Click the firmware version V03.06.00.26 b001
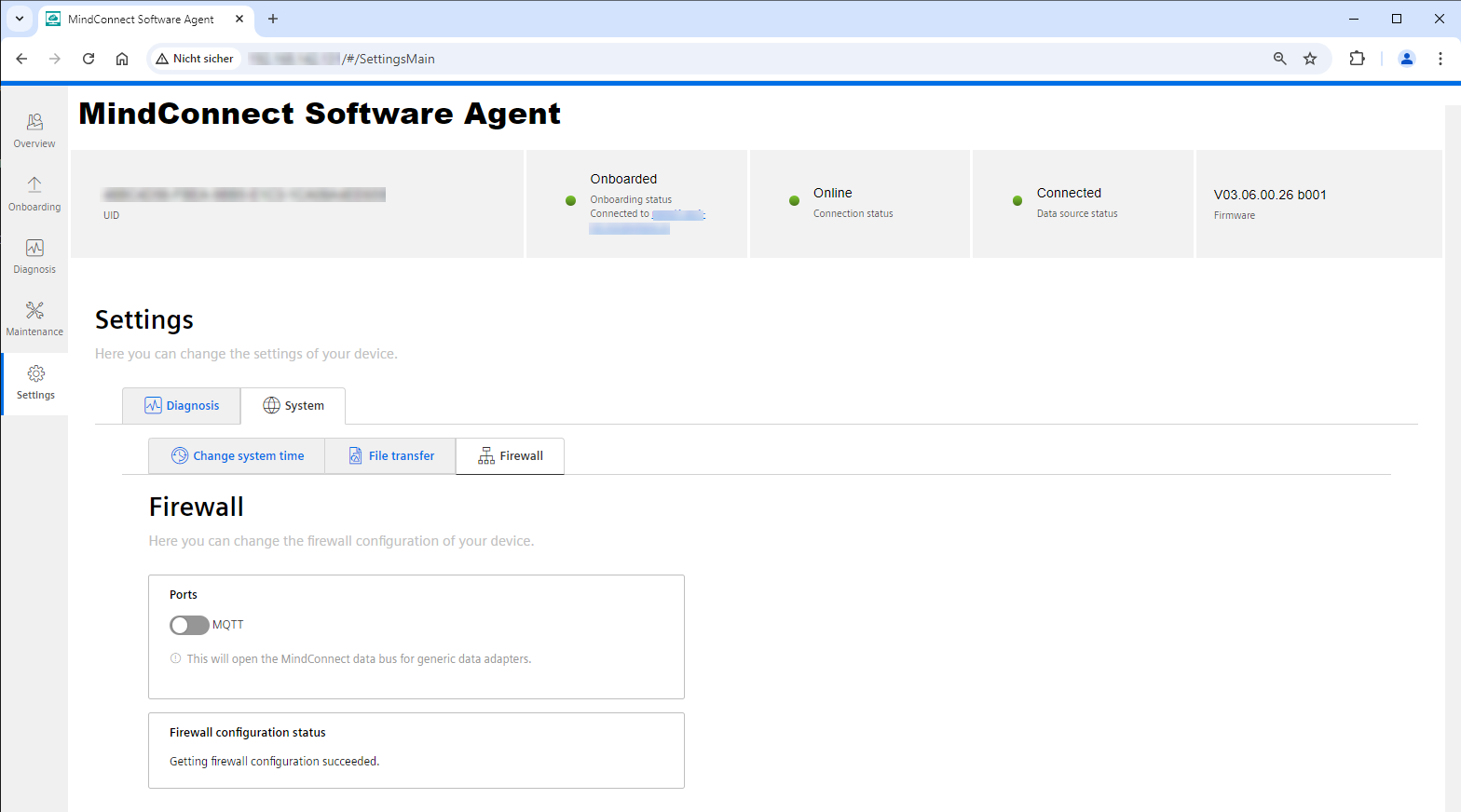 tap(1270, 195)
